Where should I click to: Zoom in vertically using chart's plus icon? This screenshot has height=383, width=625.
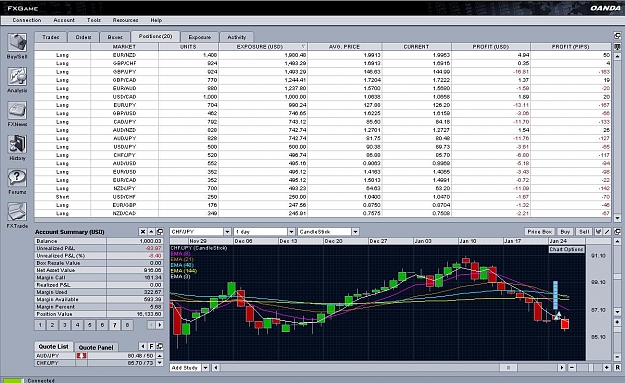coord(617,322)
